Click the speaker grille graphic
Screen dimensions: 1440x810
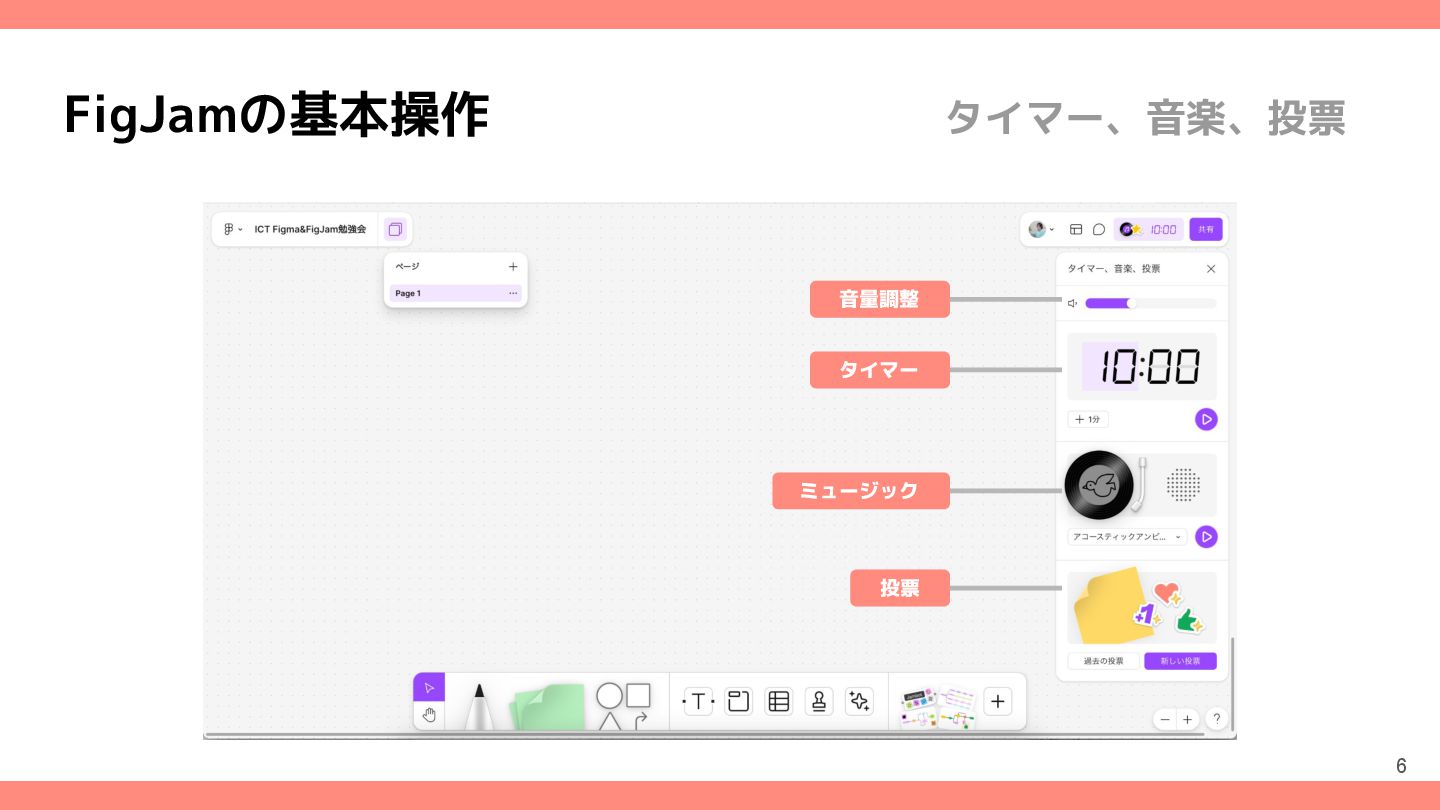tap(1183, 485)
